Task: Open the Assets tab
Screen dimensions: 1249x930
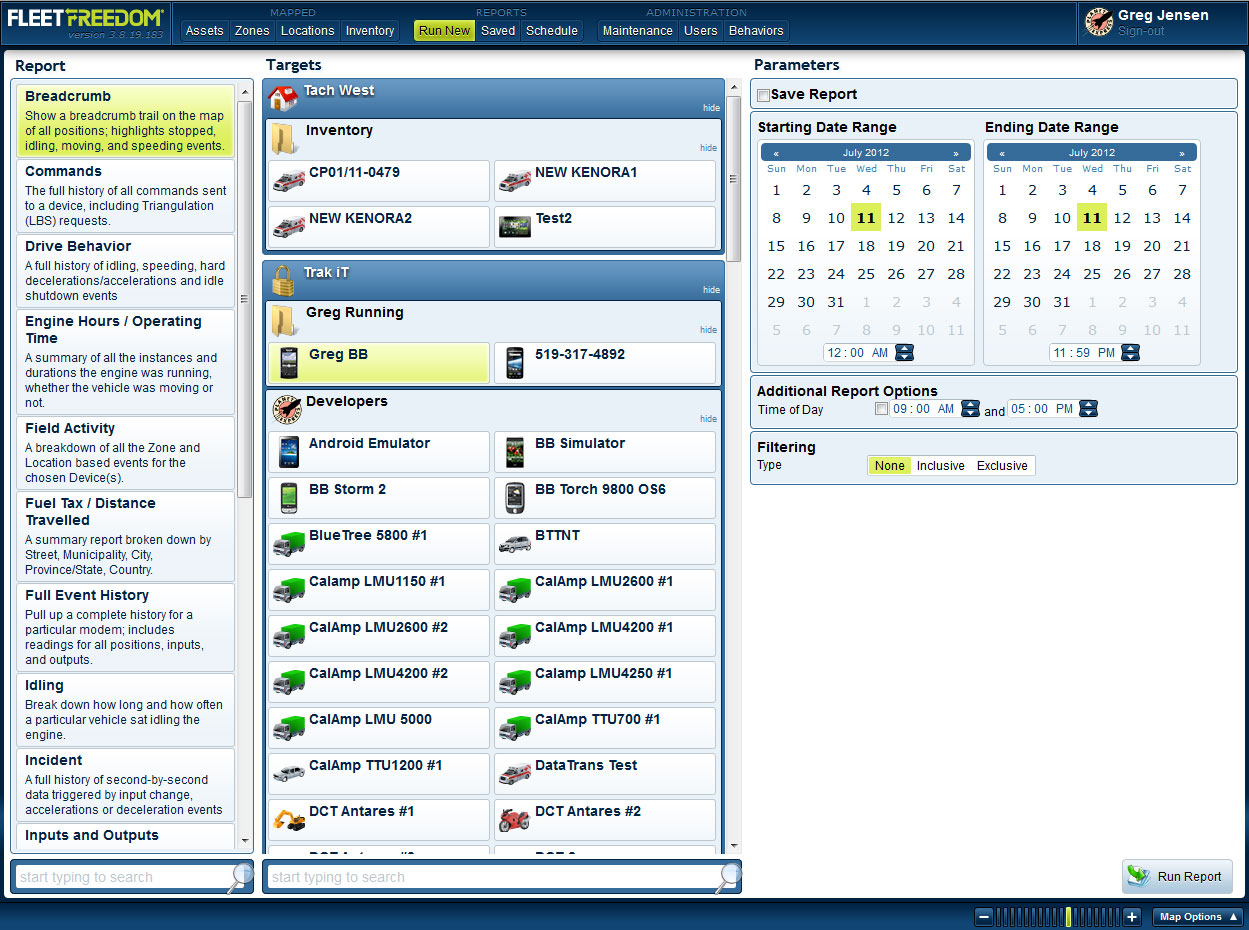Action: click(x=205, y=31)
